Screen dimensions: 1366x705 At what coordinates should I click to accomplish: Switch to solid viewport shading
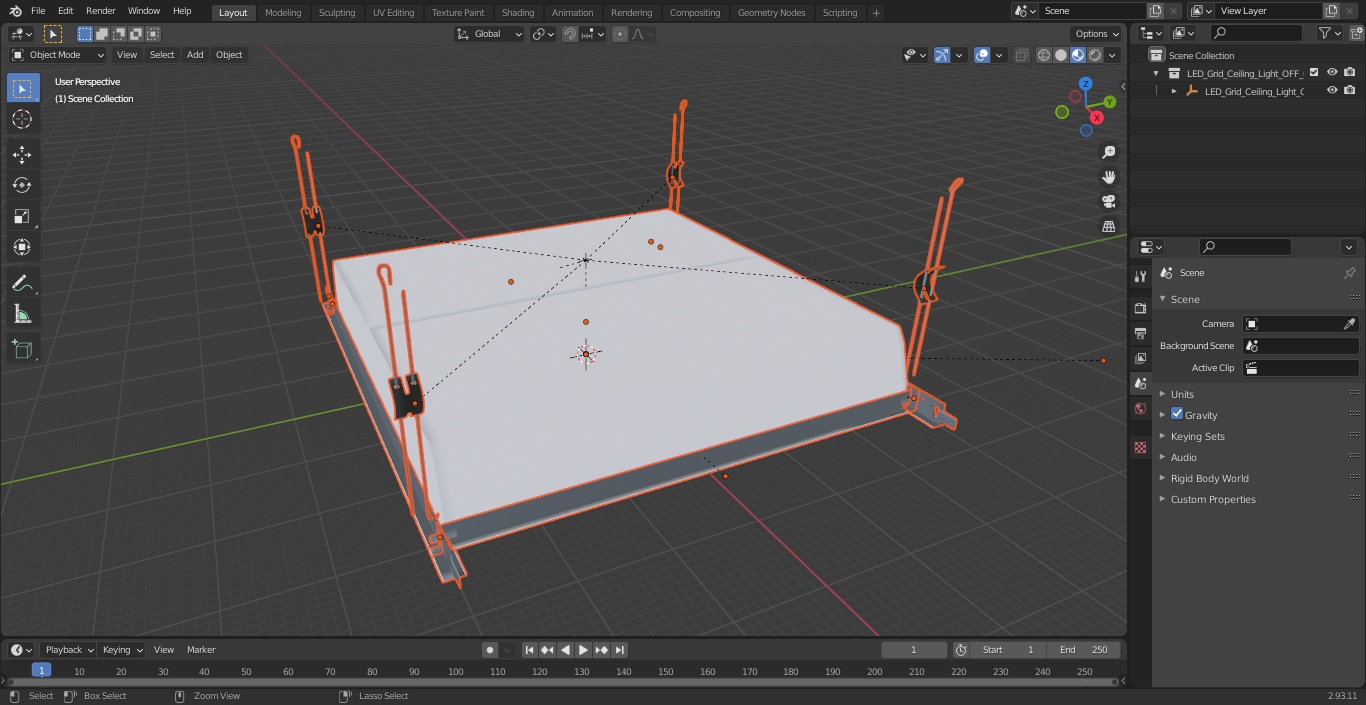pyautogui.click(x=1061, y=55)
